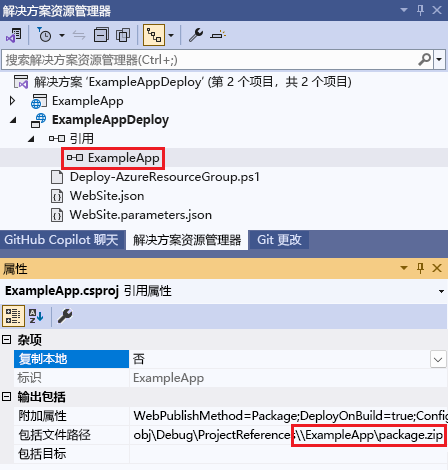Open pending changes filter dropdown arrow
The width and height of the screenshot is (448, 470).
tap(62, 35)
